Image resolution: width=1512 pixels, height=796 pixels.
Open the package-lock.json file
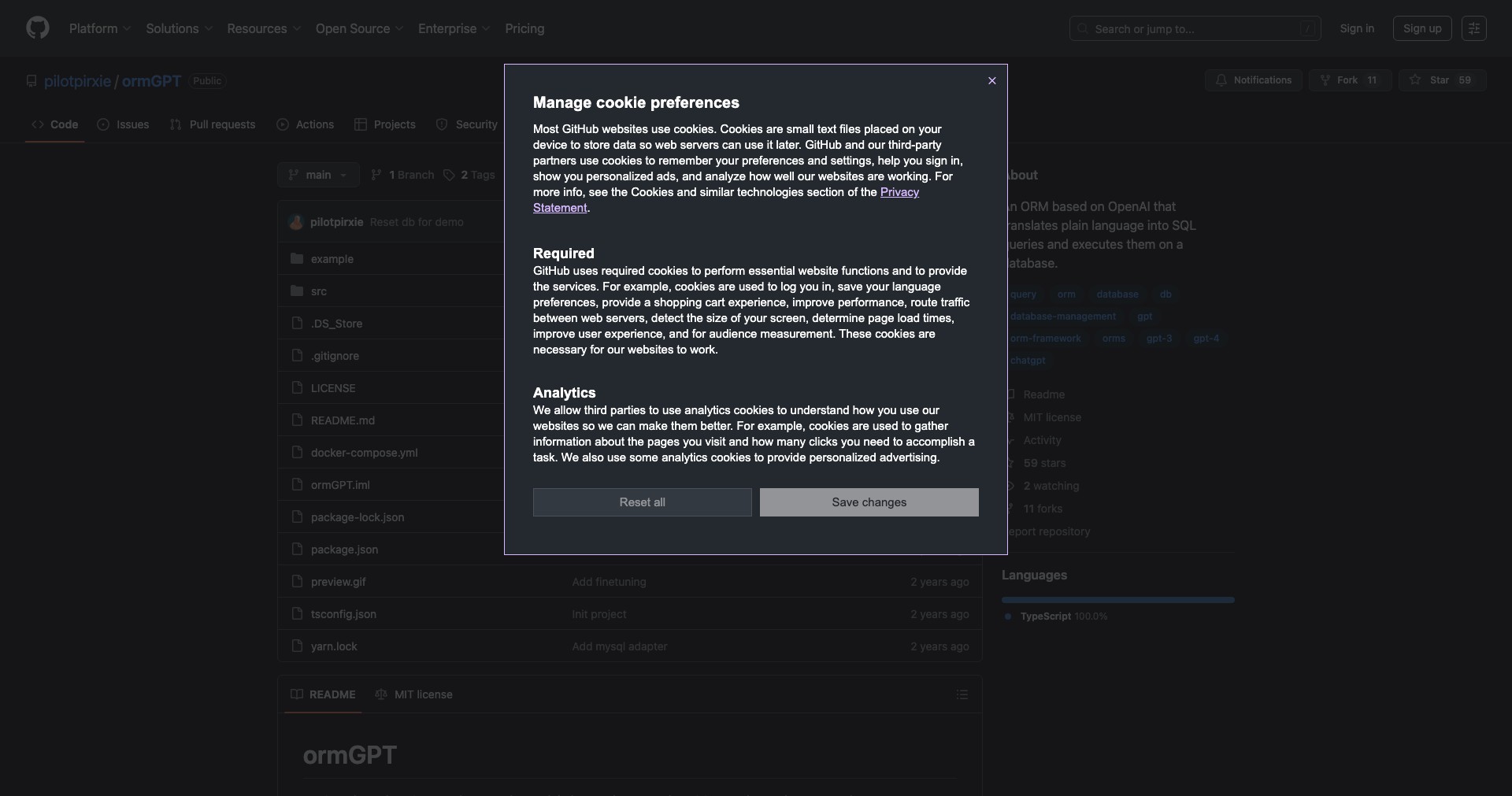(x=358, y=517)
